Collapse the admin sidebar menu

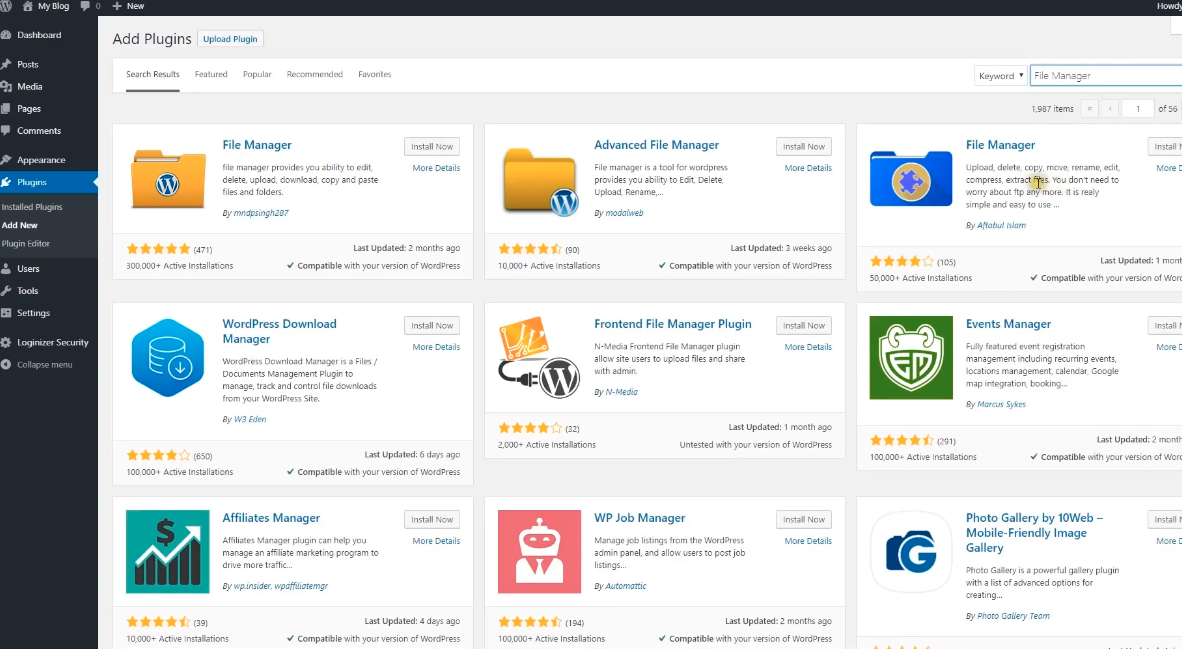[44, 365]
